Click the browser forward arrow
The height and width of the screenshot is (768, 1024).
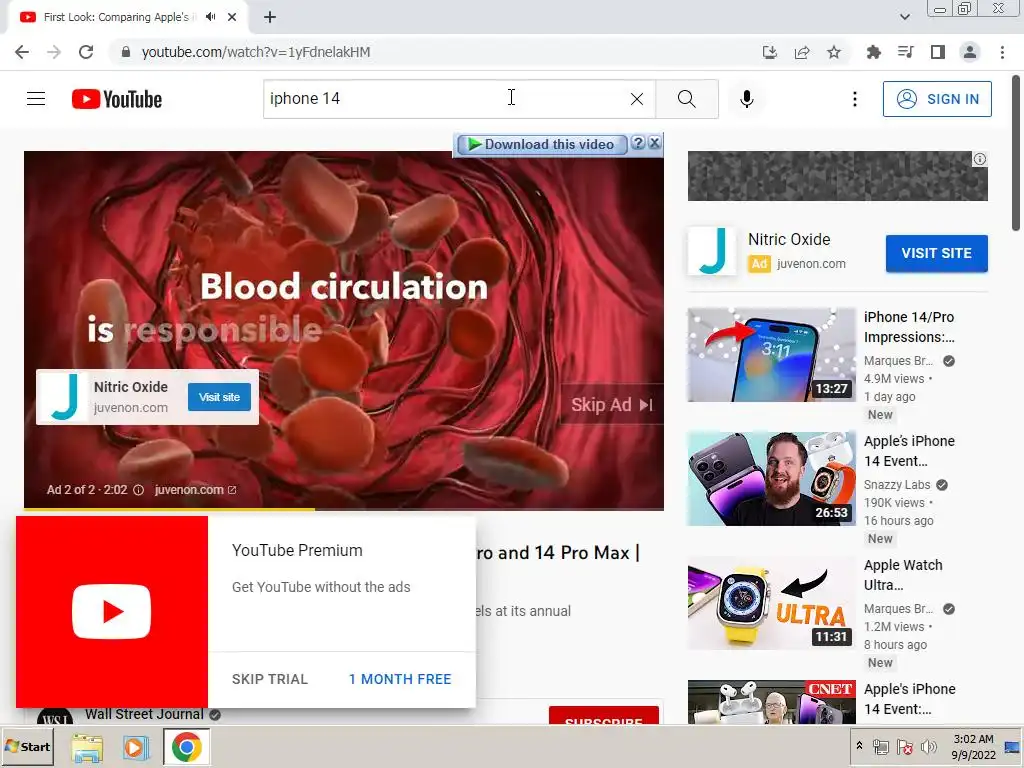54,52
